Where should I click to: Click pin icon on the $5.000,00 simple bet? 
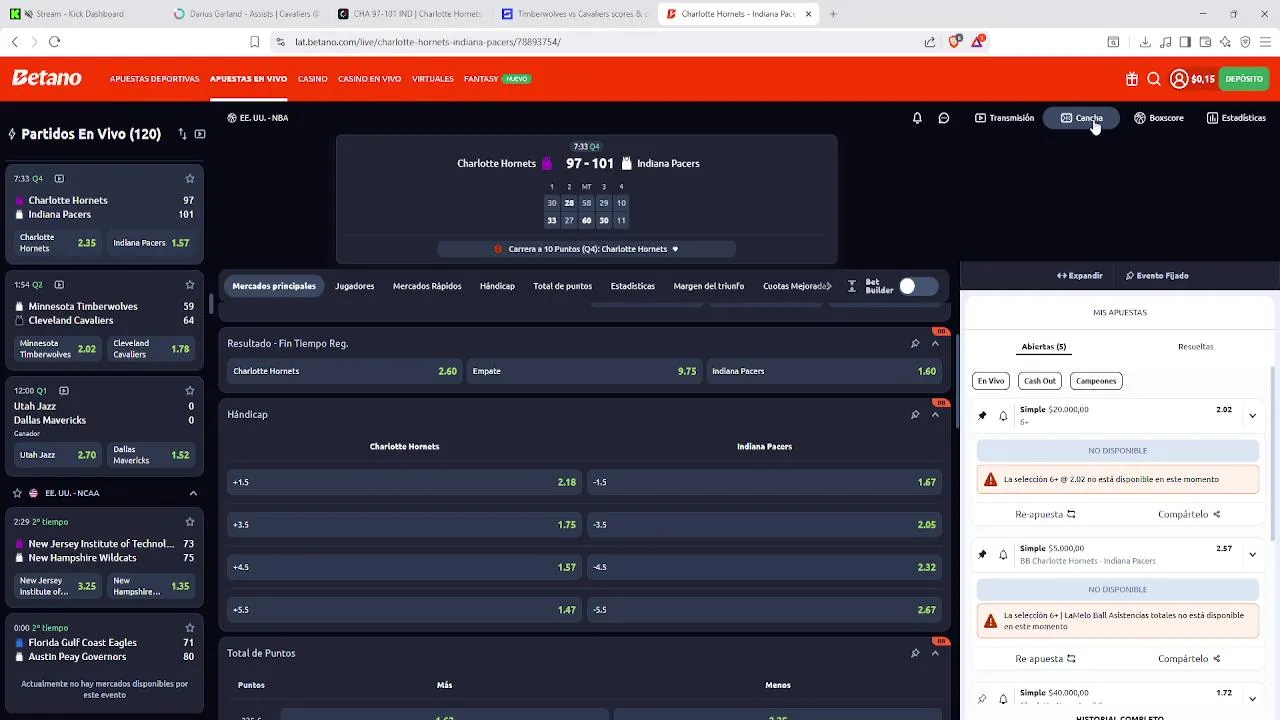click(x=982, y=554)
